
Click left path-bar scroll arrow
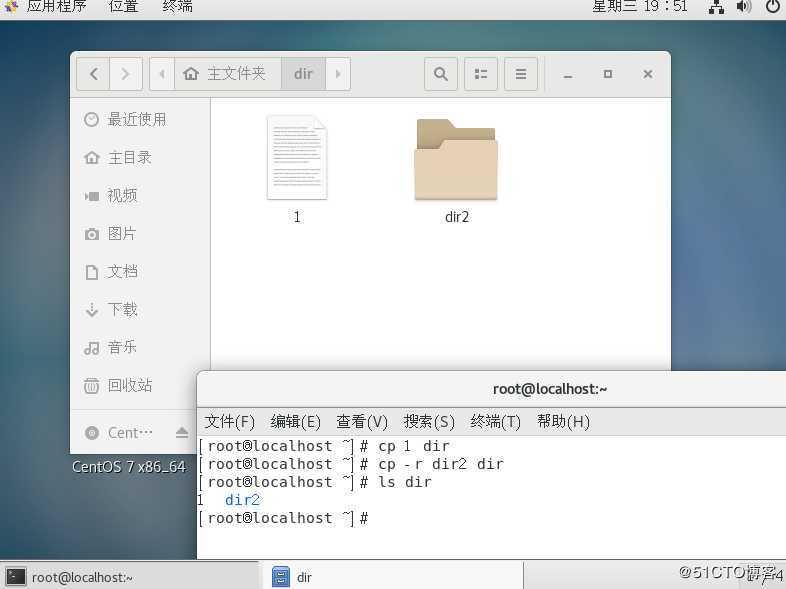(162, 74)
